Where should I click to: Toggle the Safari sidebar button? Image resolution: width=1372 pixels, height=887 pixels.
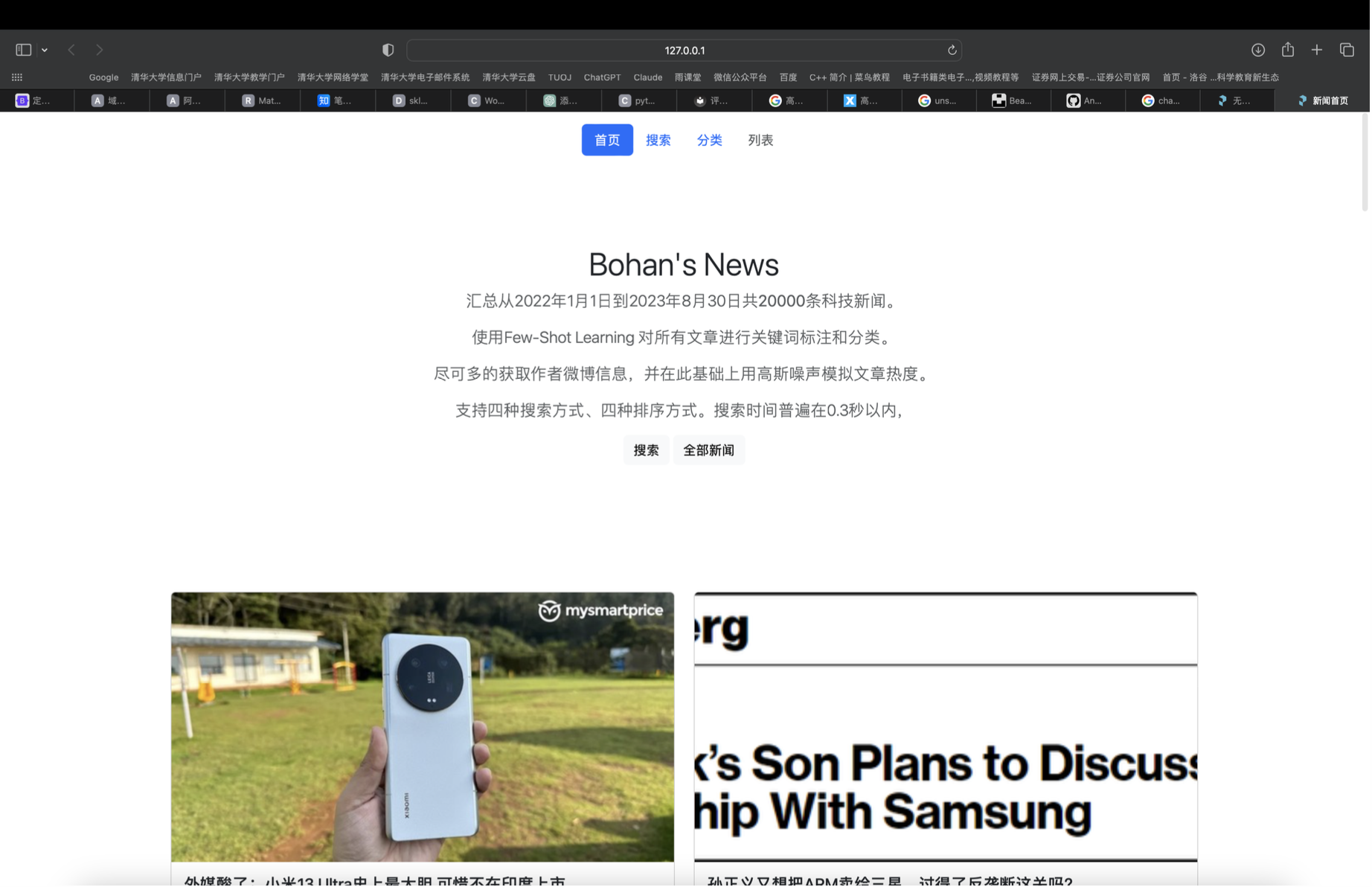click(23, 50)
